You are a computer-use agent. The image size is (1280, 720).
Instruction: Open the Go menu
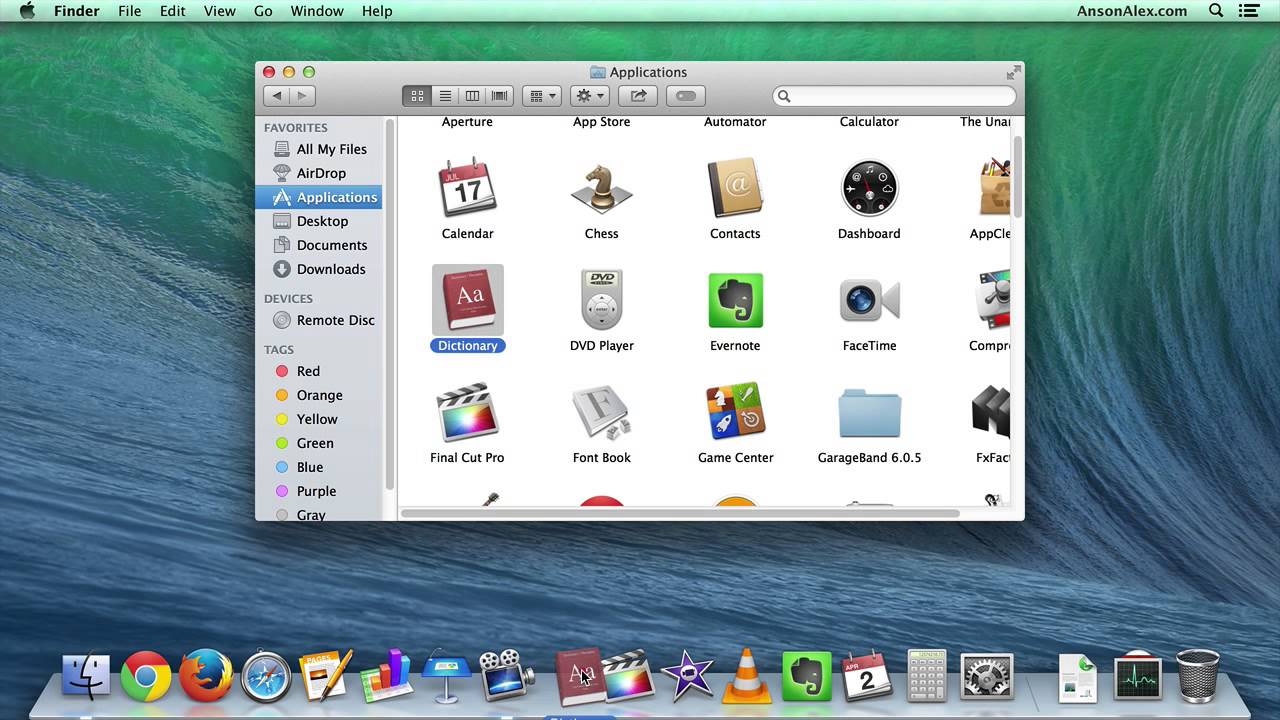point(262,11)
